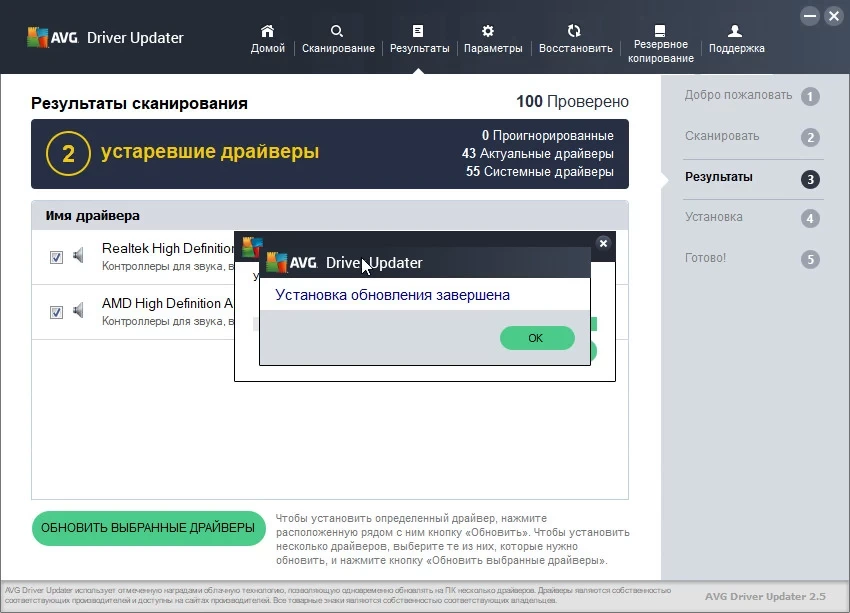Image resolution: width=850 pixels, height=613 pixels.
Task: Select Сканировать step in sidebar
Action: 722,136
